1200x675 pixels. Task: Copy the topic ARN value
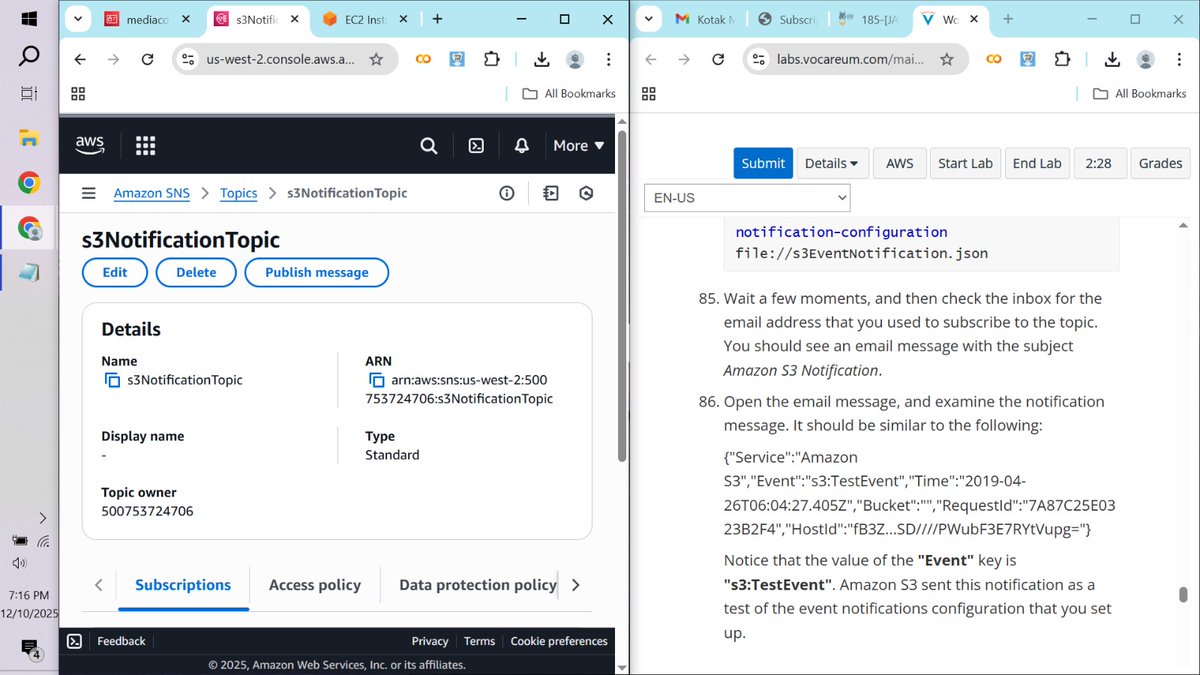pos(377,380)
